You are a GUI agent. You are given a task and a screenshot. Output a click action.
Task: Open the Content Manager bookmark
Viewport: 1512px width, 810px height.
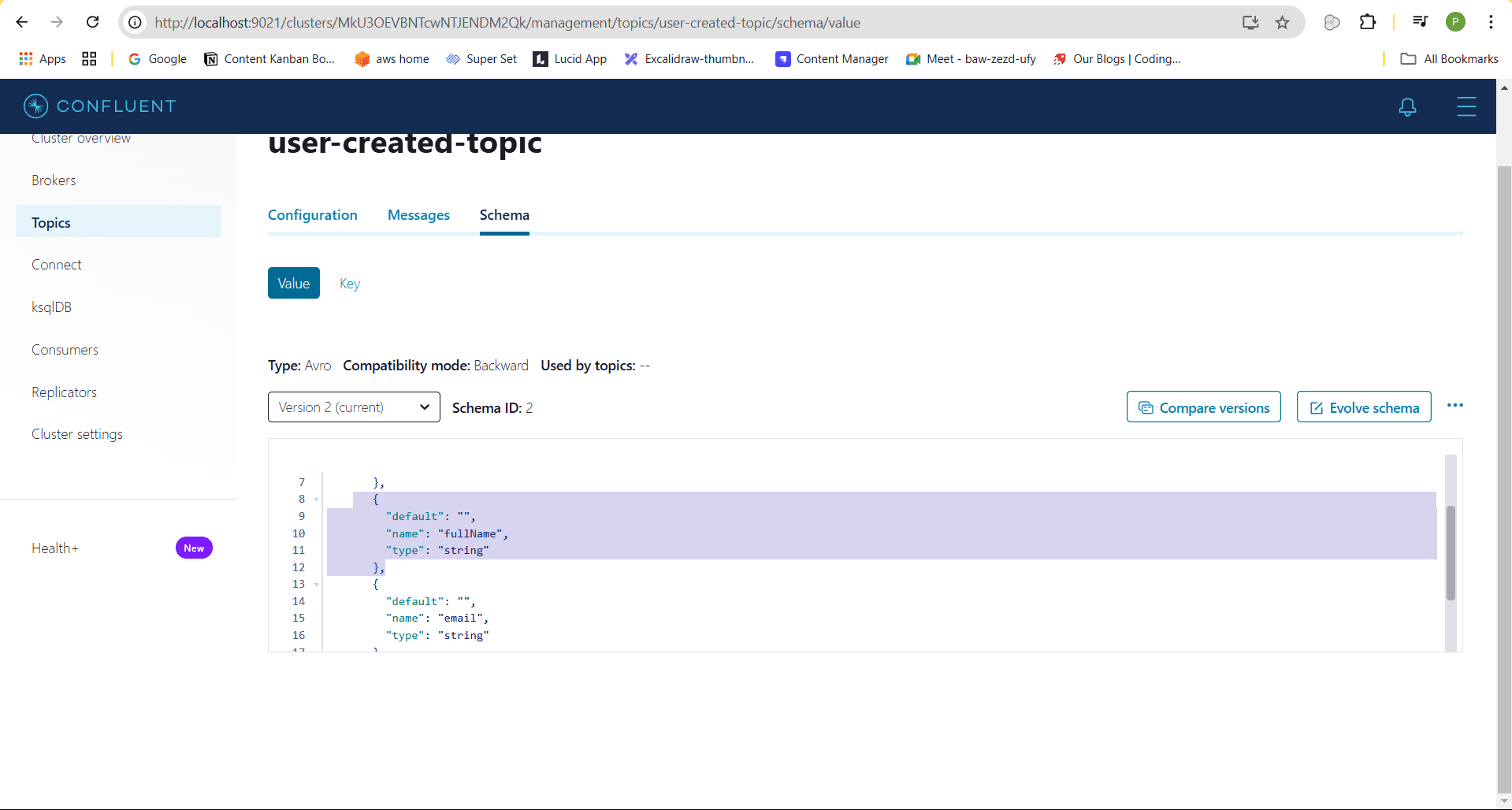(x=832, y=59)
